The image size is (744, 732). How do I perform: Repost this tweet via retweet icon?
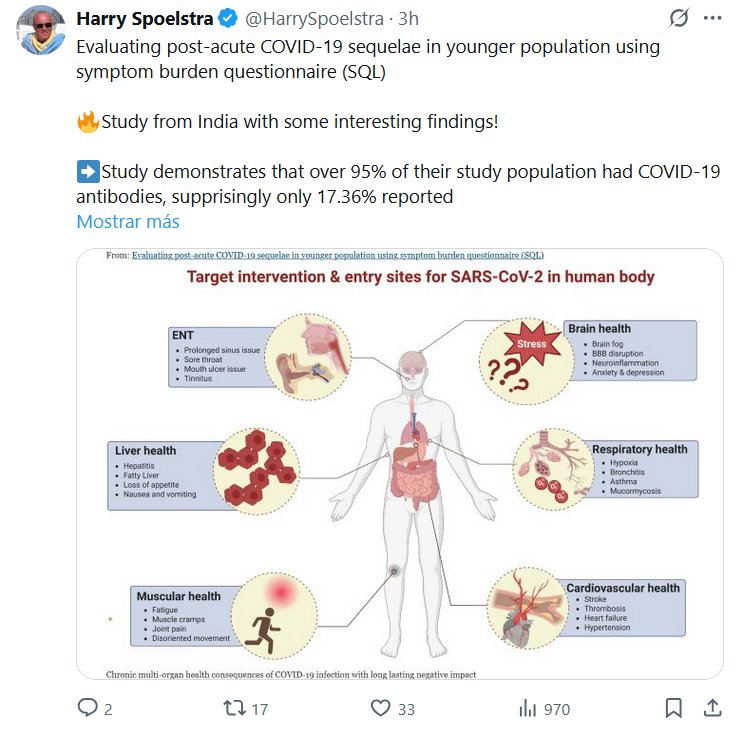click(233, 708)
